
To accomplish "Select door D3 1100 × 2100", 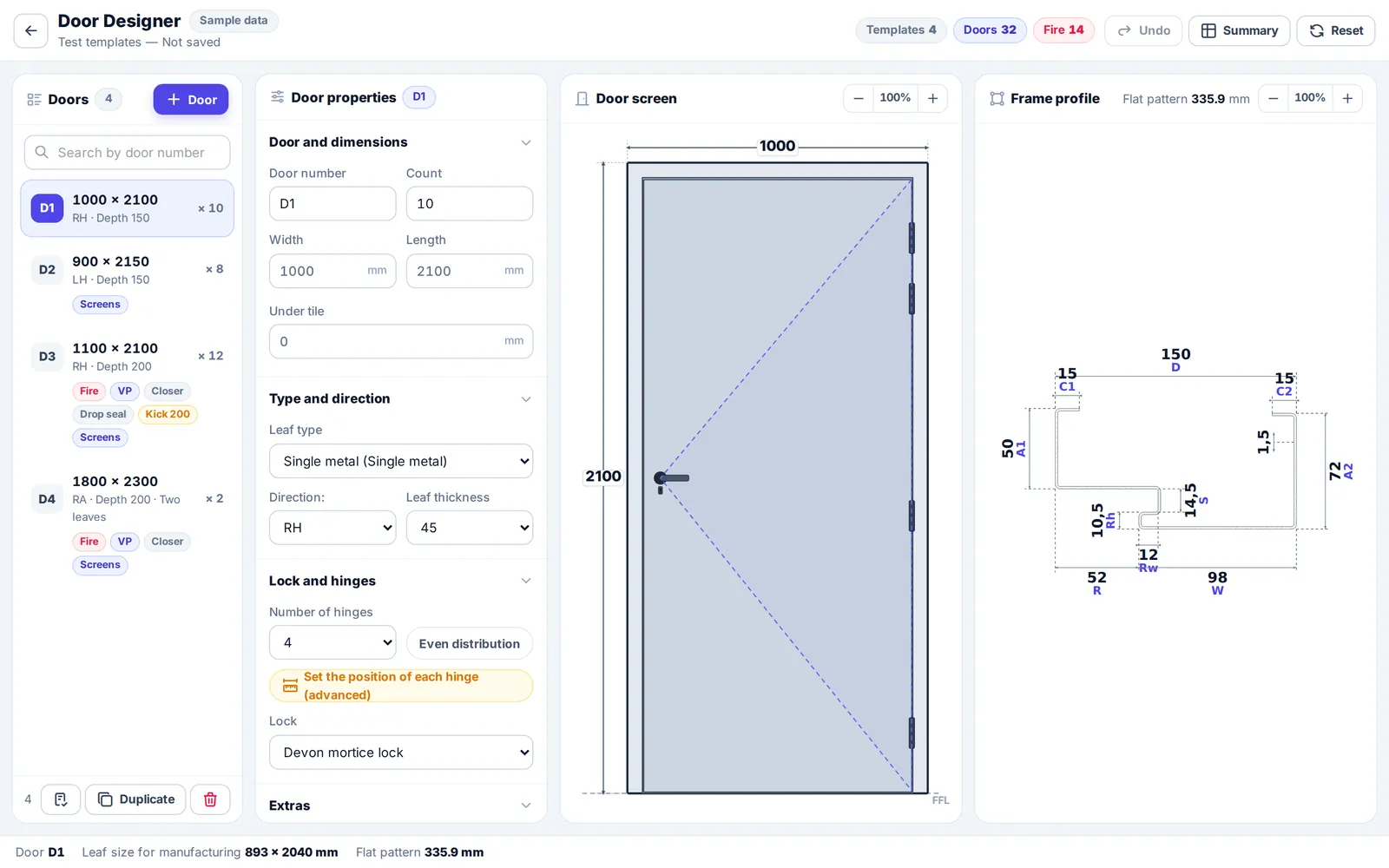I will pyautogui.click(x=128, y=392).
